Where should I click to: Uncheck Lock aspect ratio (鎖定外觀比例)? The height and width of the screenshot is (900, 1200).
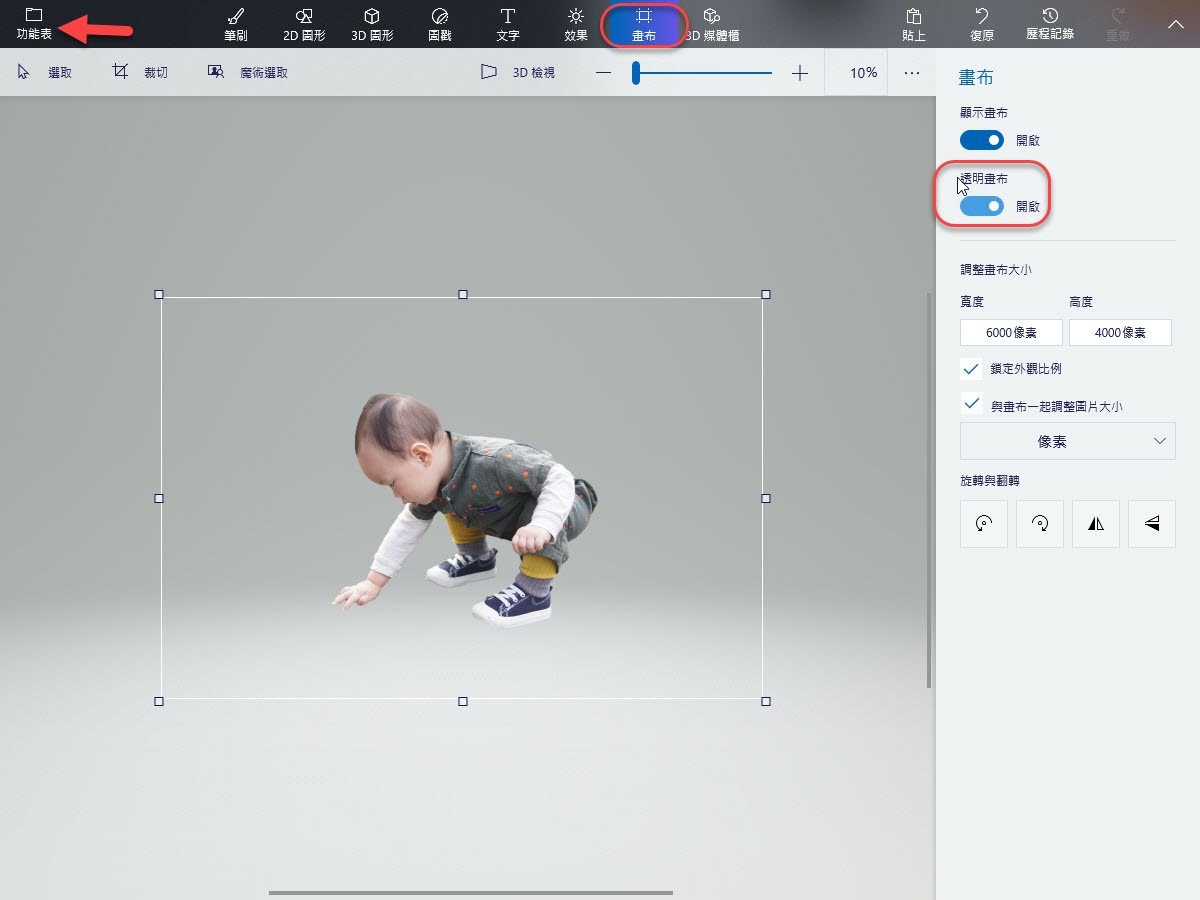pyautogui.click(x=971, y=369)
